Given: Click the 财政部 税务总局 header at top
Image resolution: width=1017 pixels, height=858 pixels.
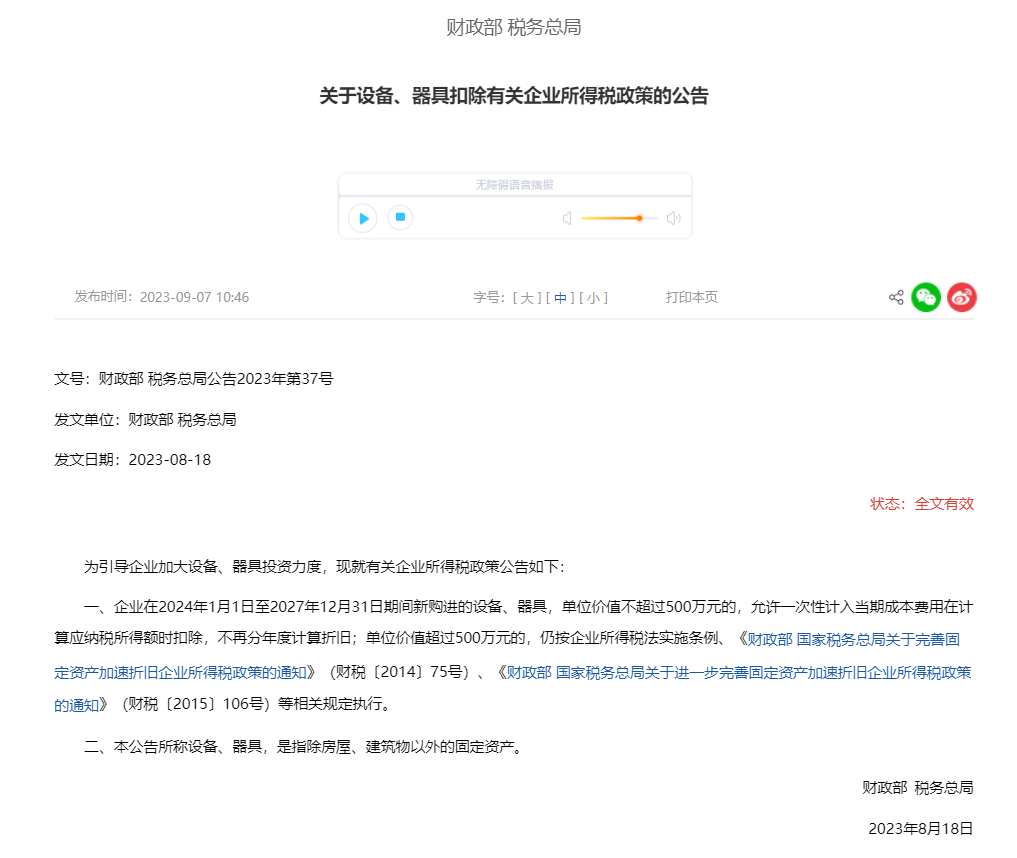Looking at the screenshot, I should coord(513,28).
